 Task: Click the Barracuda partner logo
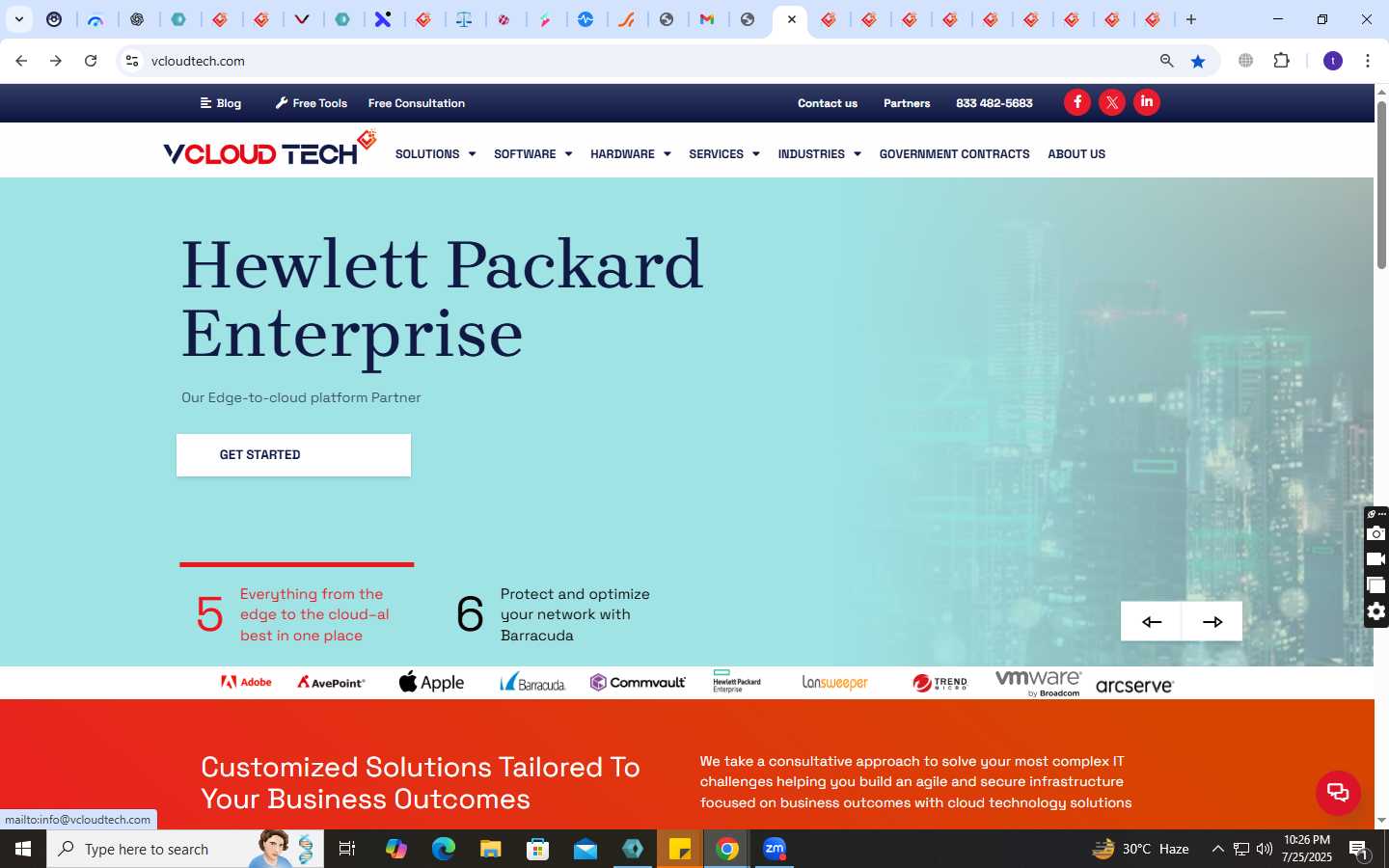point(532,683)
